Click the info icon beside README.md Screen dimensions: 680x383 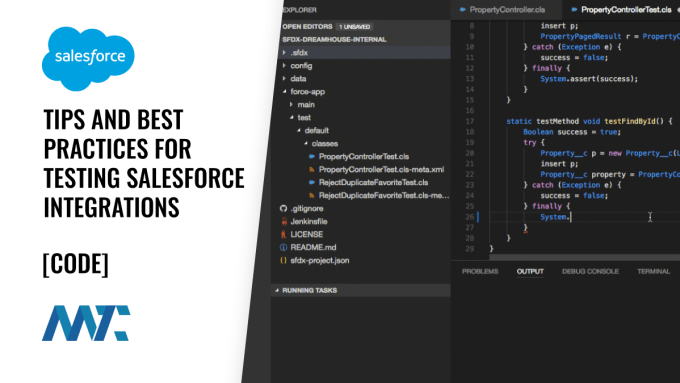click(x=284, y=248)
